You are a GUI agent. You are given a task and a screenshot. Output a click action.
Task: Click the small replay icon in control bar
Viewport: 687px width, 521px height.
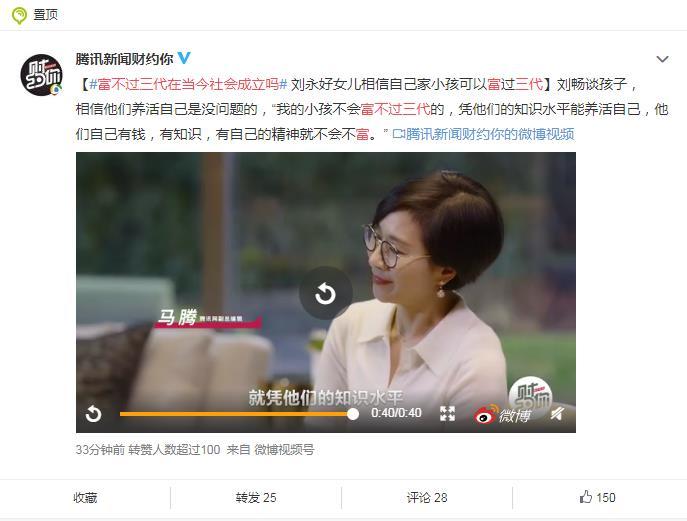[x=93, y=414]
